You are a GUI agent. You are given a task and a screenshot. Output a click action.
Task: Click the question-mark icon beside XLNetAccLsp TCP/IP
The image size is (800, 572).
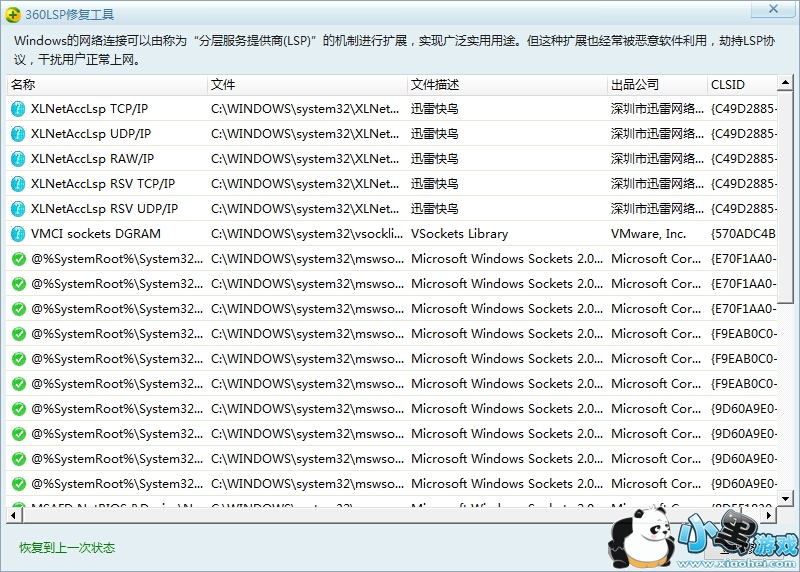click(x=18, y=109)
